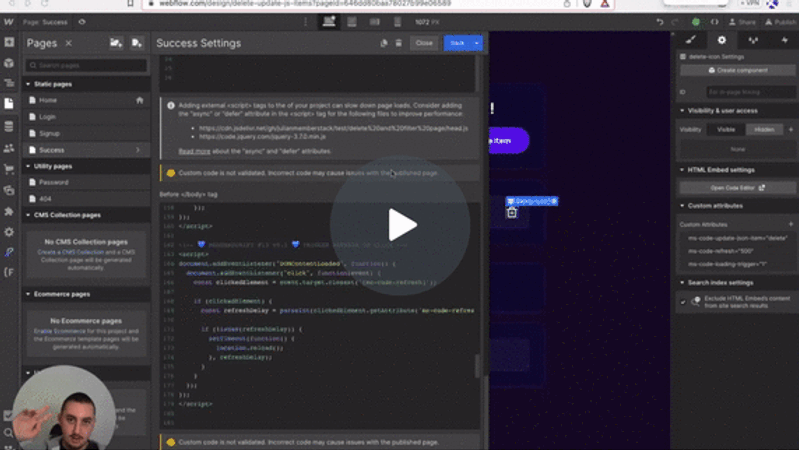Open the Save button dropdown arrow
Screen dimensions: 799x450
click(x=476, y=43)
